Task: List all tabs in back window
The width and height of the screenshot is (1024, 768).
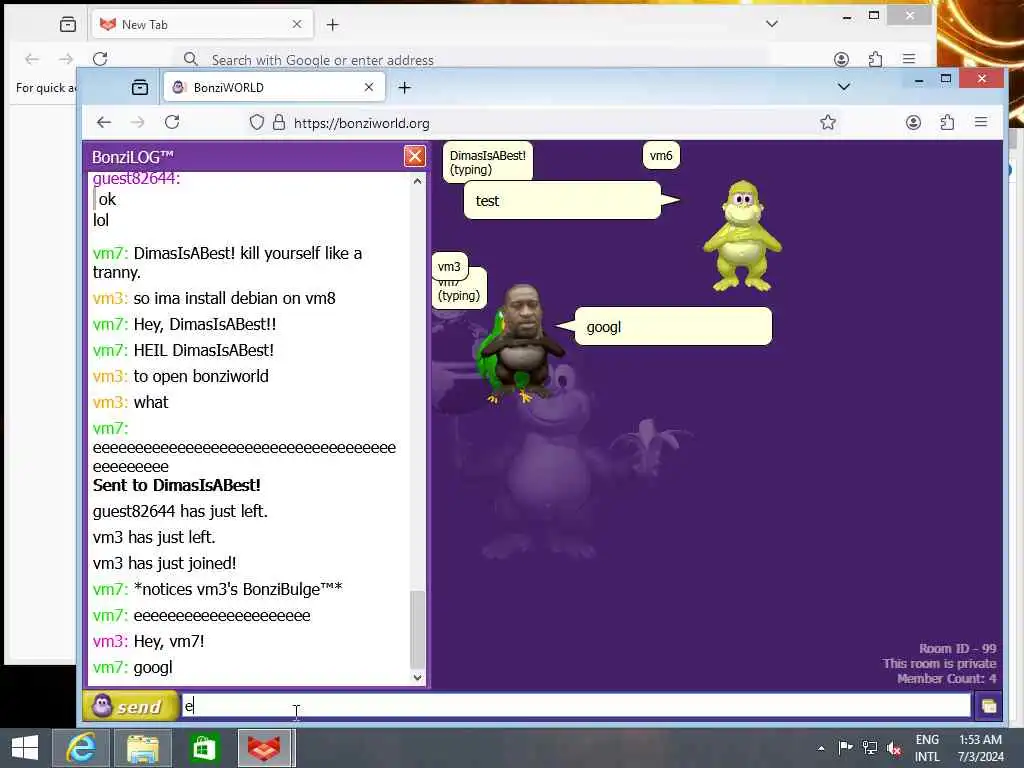Action: coord(772,24)
